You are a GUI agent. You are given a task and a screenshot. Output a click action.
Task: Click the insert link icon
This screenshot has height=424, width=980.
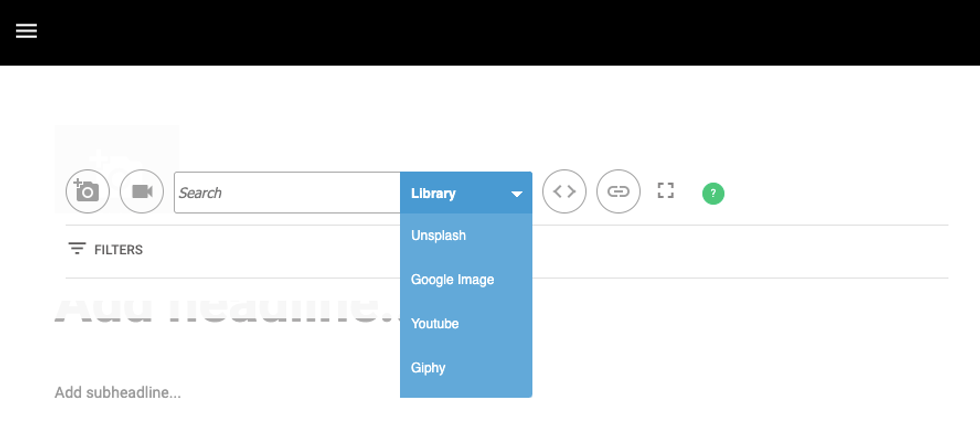pyautogui.click(x=618, y=191)
